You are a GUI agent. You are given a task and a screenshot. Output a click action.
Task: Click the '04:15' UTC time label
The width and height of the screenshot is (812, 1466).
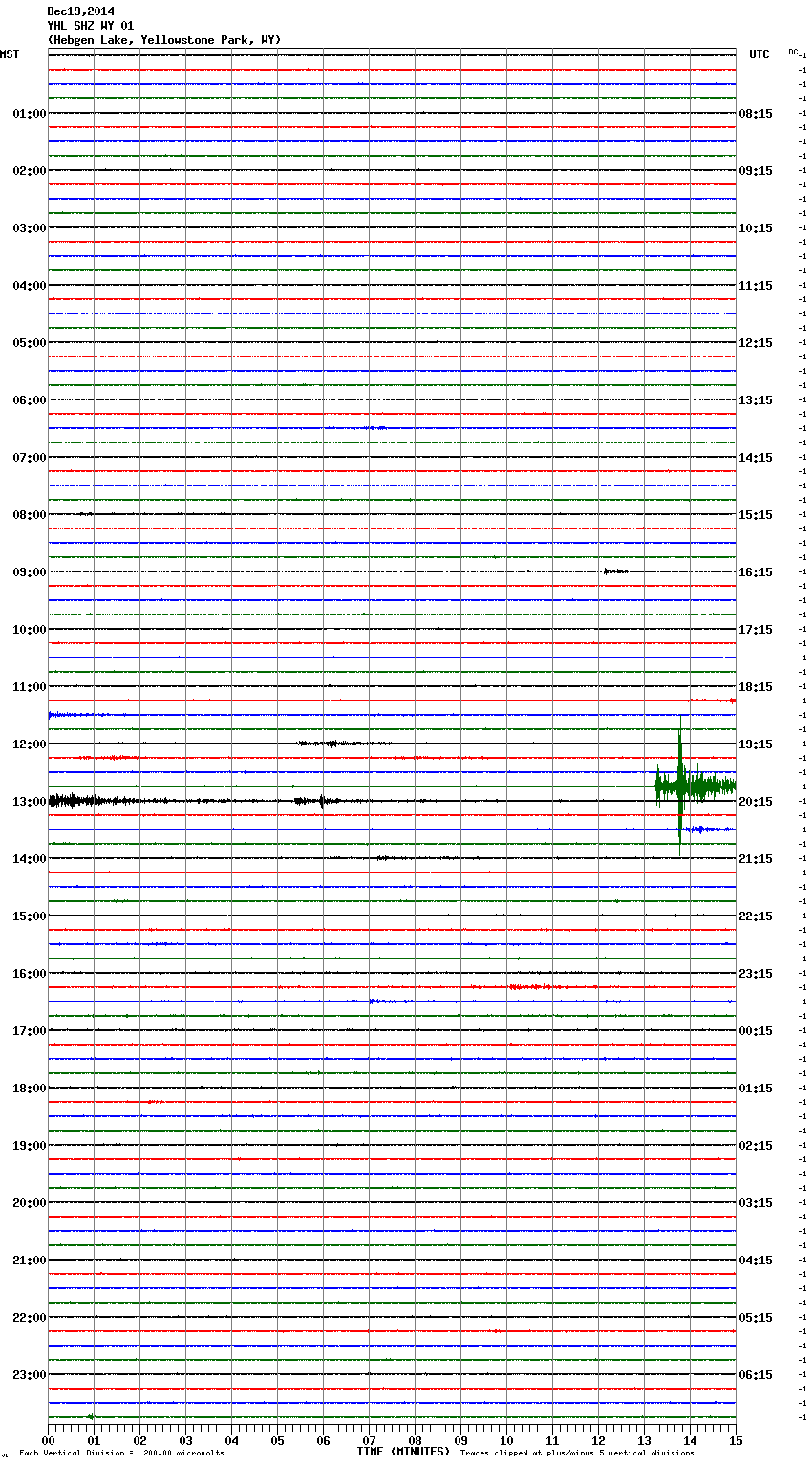click(x=756, y=1261)
